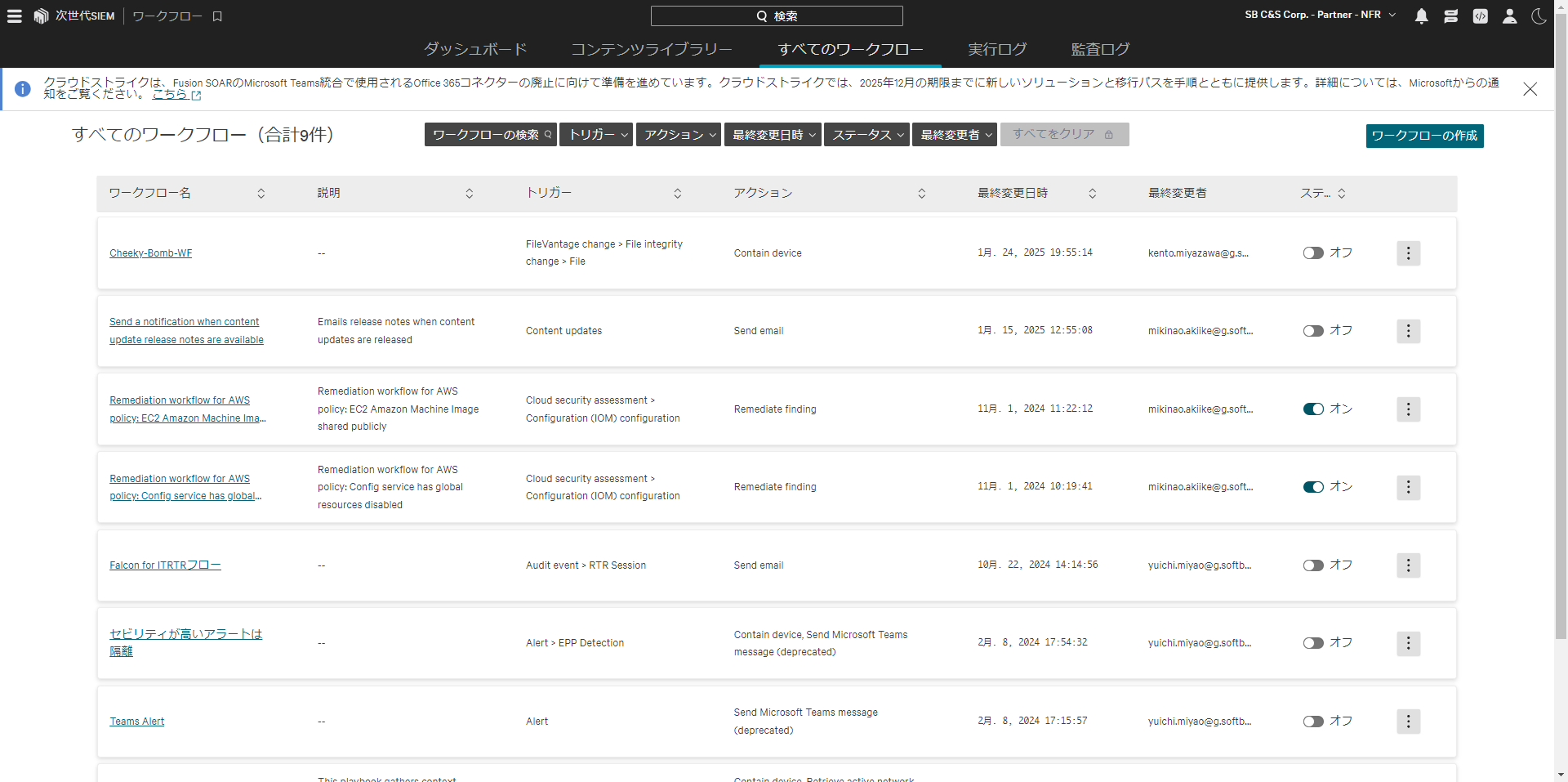Open ワークフローの検索 filter
The height and width of the screenshot is (782, 1568).
coord(491,135)
